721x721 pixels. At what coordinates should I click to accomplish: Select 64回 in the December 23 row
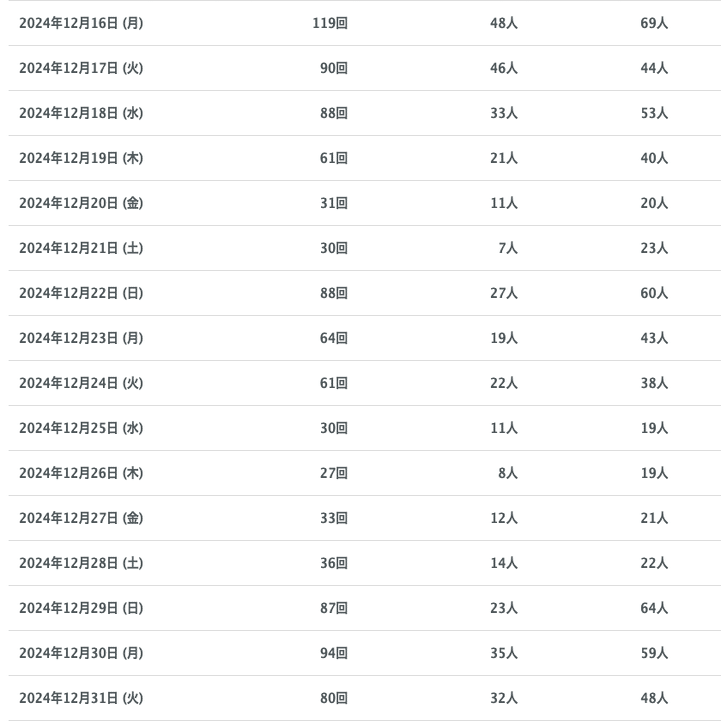coord(334,338)
